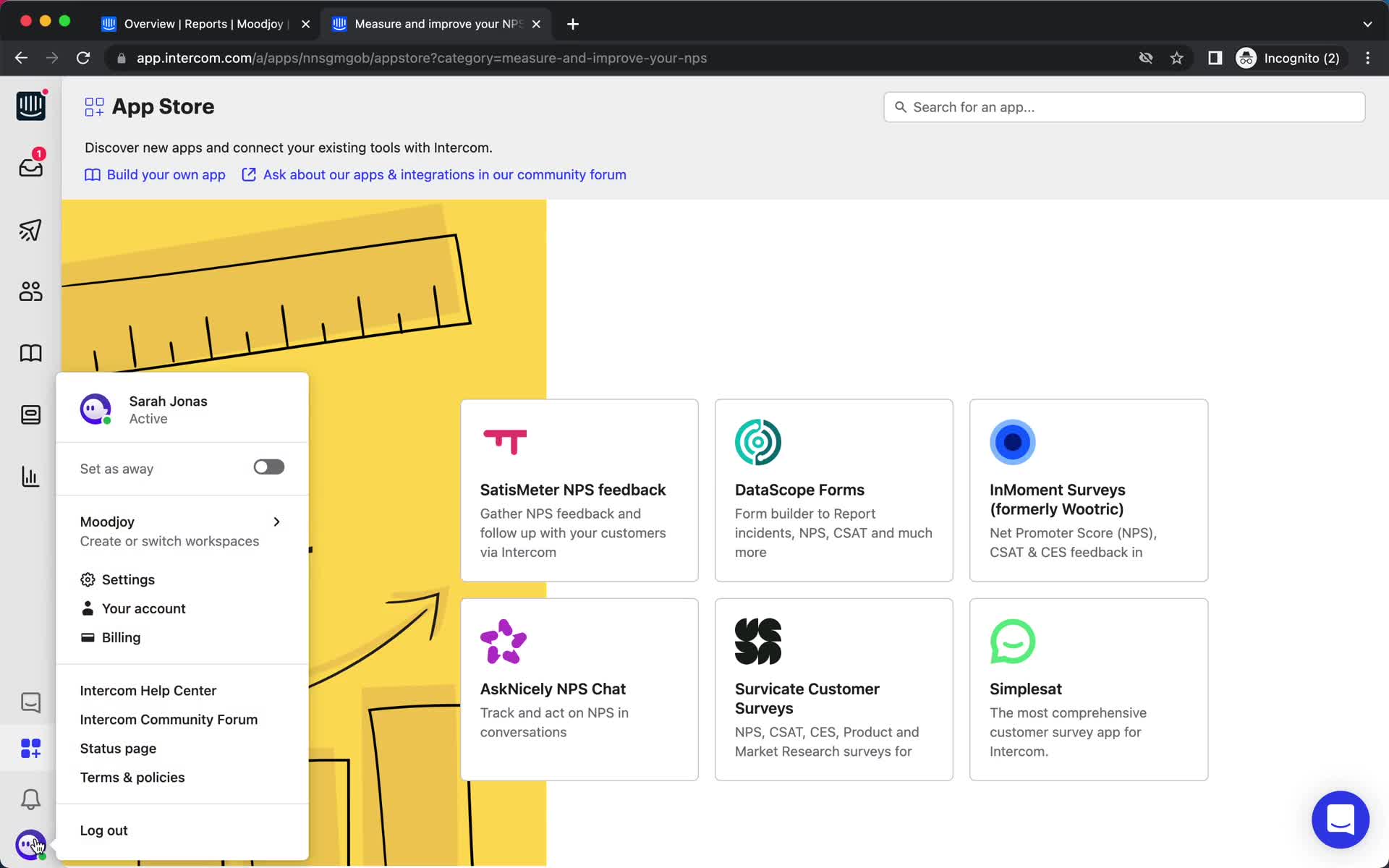The width and height of the screenshot is (1389, 868).
Task: Open DataScope Forms app title
Action: point(799,490)
